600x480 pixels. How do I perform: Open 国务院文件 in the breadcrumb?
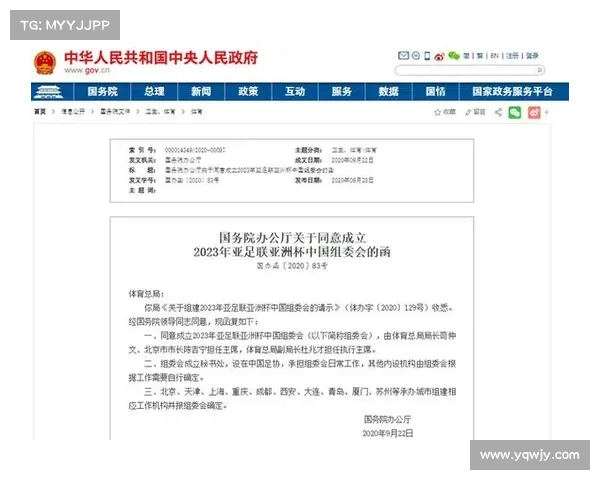(x=115, y=112)
